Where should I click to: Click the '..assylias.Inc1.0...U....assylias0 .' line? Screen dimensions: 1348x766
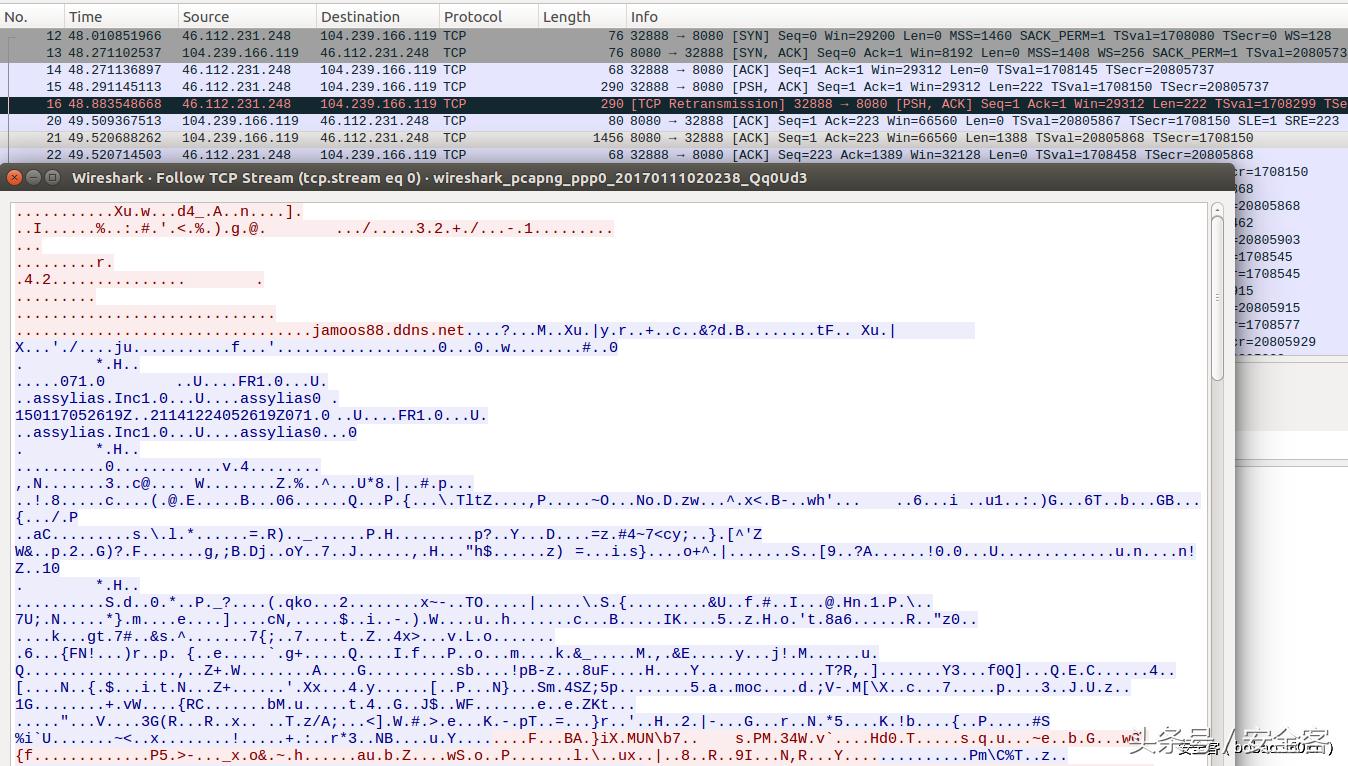pyautogui.click(x=177, y=398)
